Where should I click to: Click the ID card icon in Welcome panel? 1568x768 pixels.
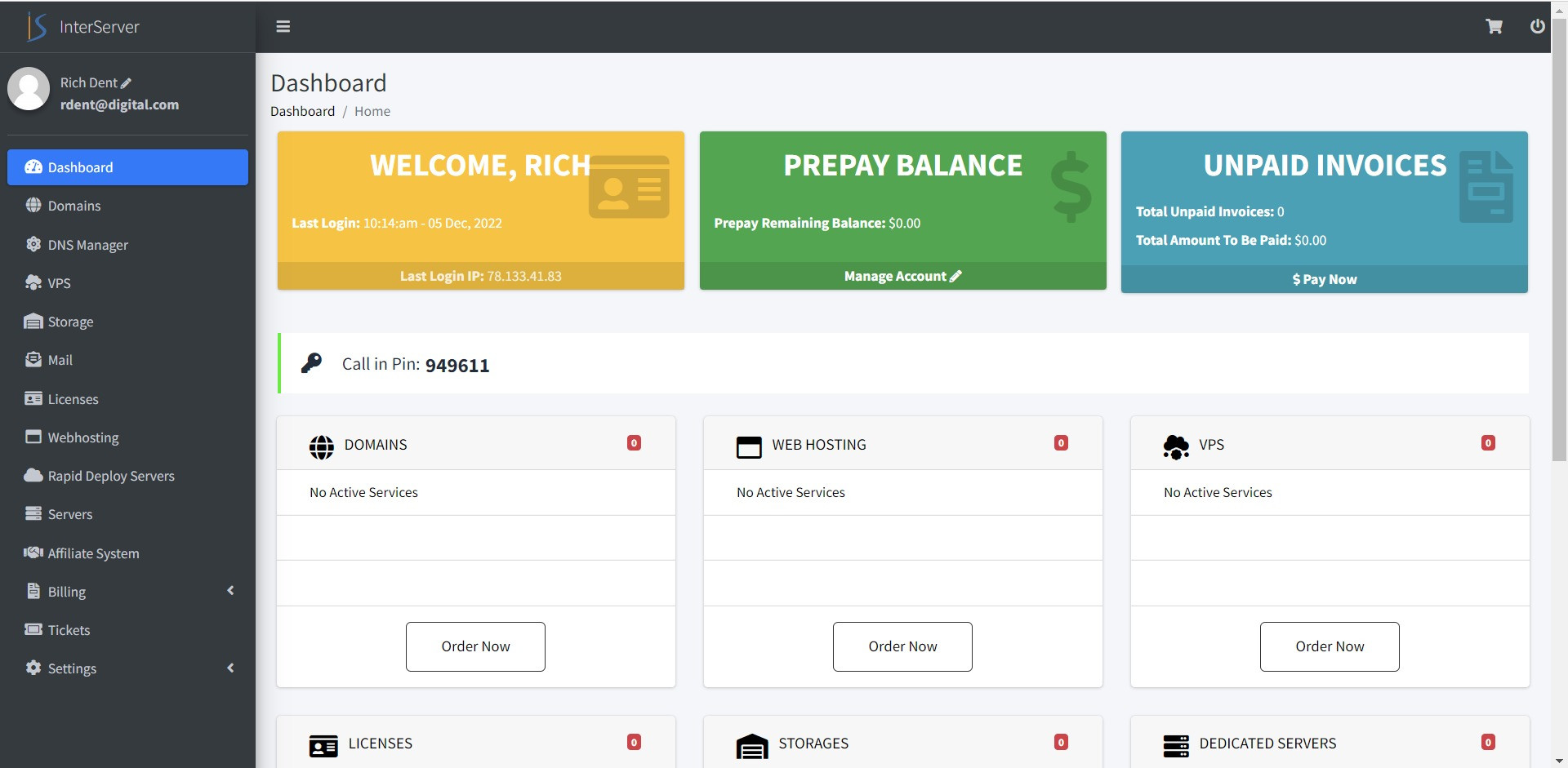click(x=629, y=187)
